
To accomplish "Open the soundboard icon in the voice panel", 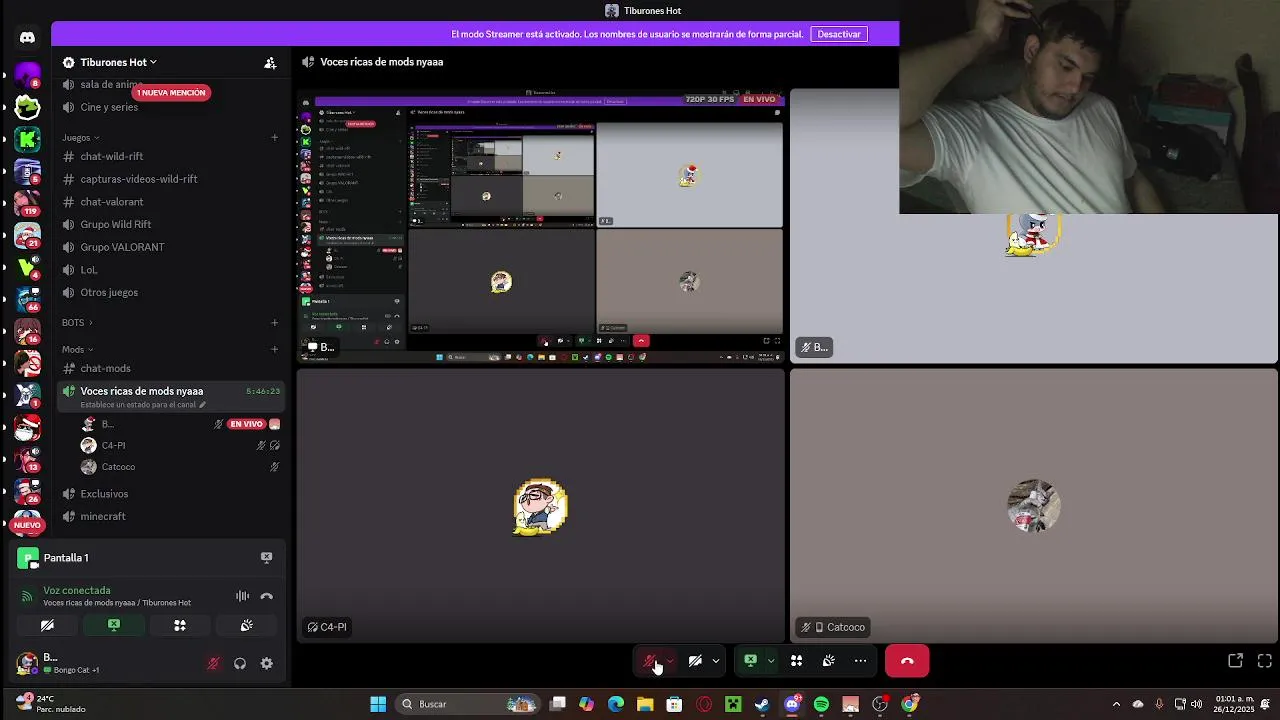I will point(247,625).
